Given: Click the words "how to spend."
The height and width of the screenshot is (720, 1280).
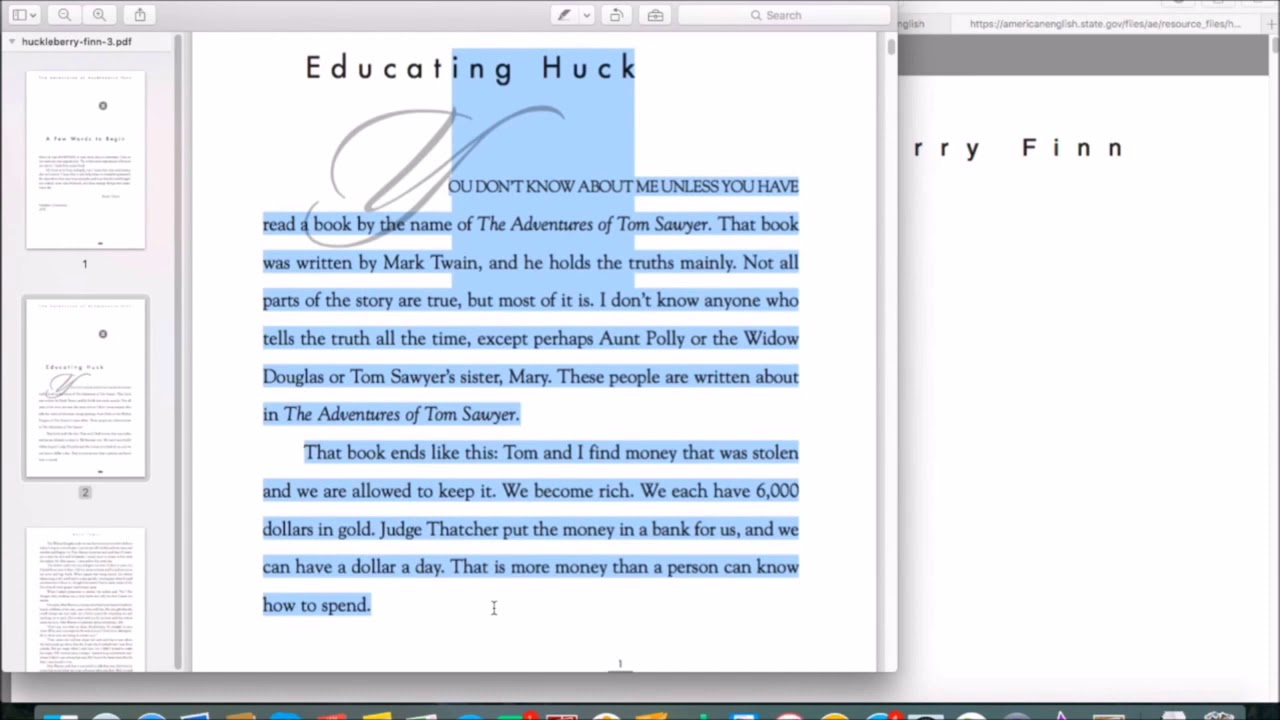Looking at the screenshot, I should (x=316, y=605).
